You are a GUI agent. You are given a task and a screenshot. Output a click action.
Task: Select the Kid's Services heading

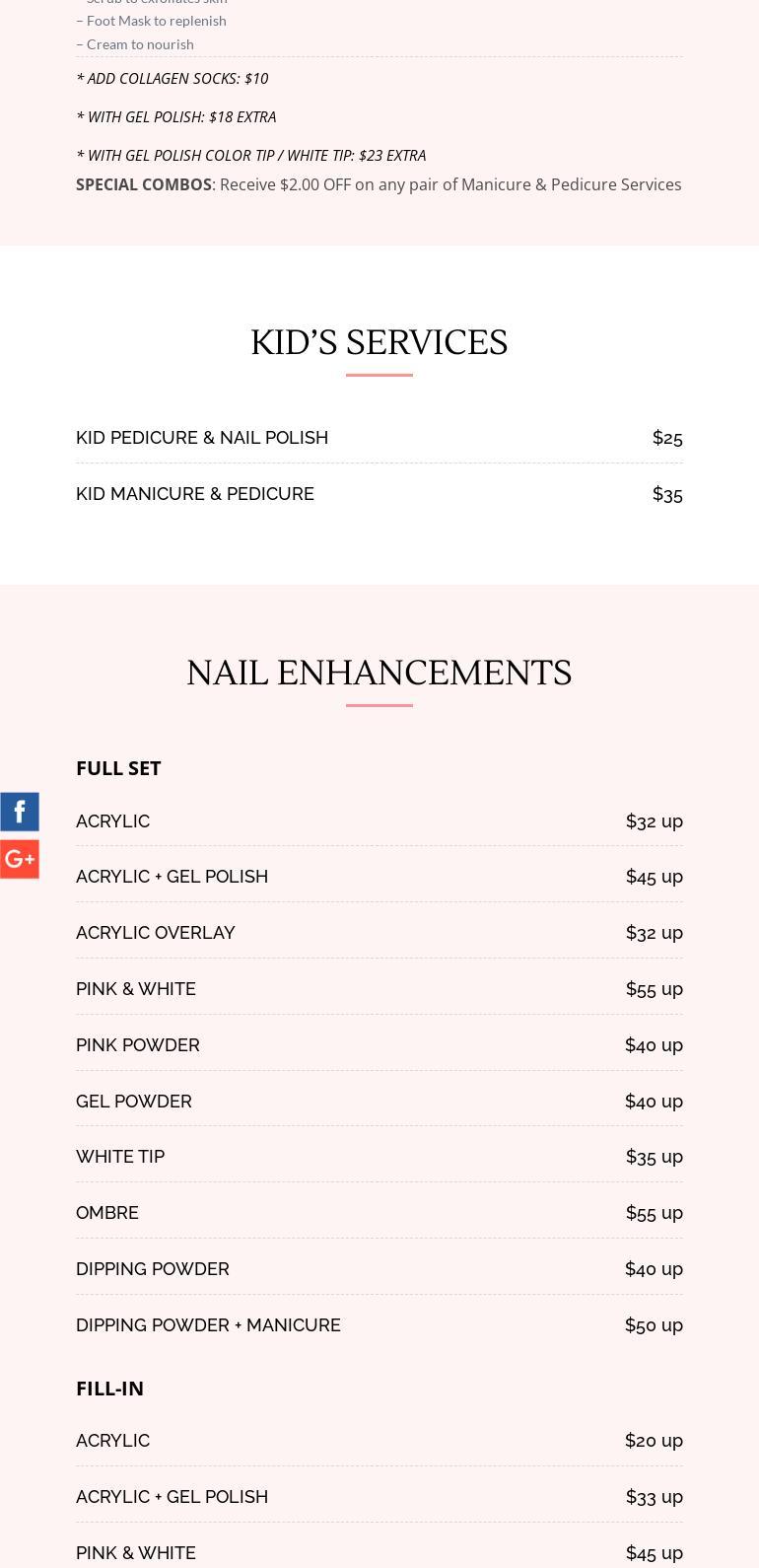click(x=379, y=342)
